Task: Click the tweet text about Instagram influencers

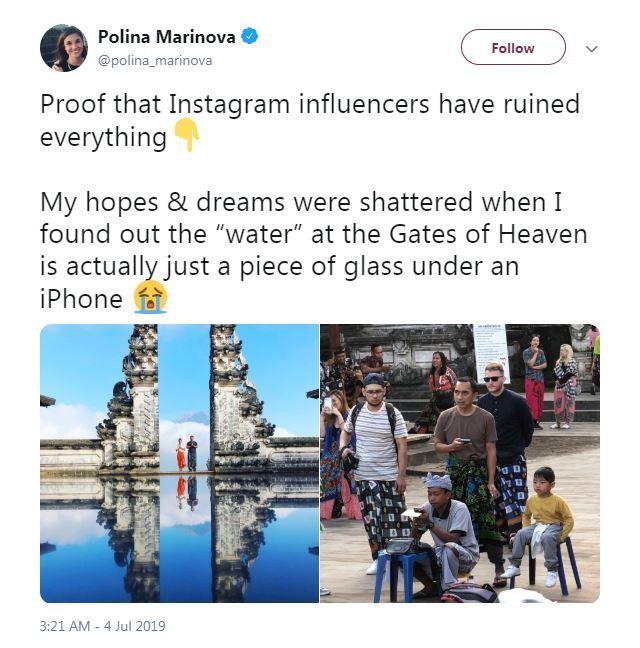Action: (310, 120)
